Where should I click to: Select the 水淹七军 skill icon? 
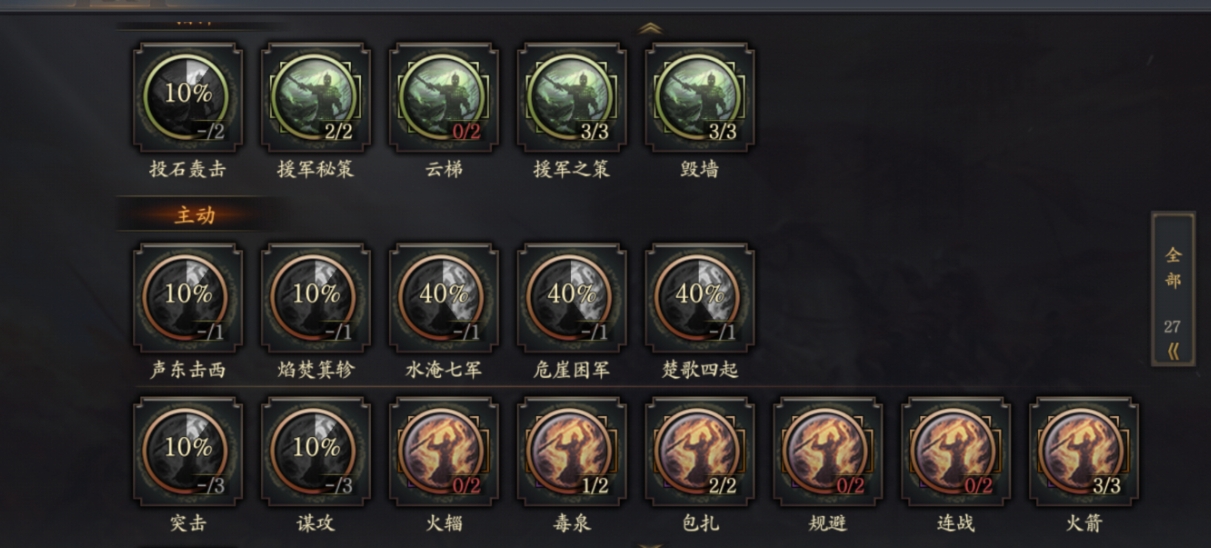point(444,298)
